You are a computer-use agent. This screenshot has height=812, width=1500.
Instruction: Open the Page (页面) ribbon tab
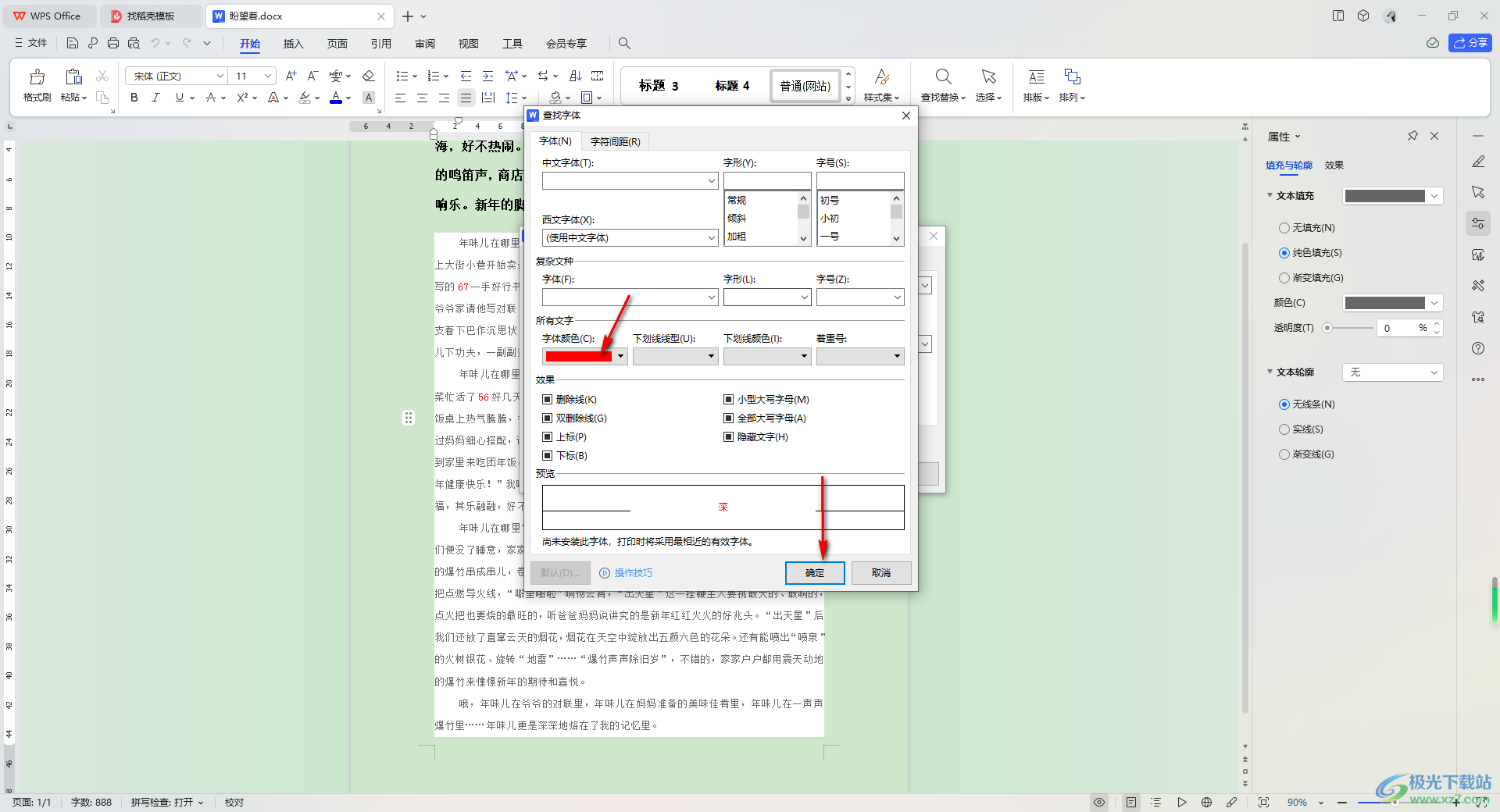[x=337, y=44]
